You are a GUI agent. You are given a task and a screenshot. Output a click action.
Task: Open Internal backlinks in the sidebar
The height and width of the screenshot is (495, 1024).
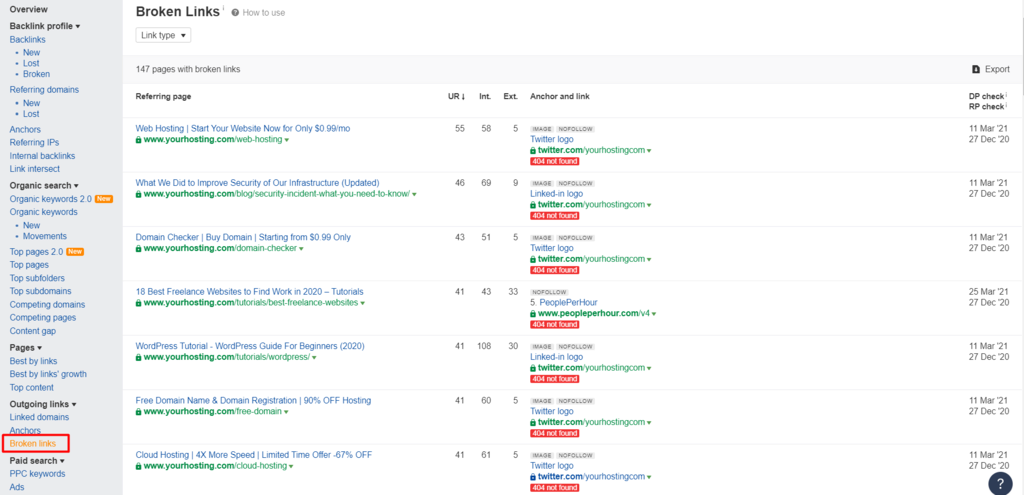[42, 156]
